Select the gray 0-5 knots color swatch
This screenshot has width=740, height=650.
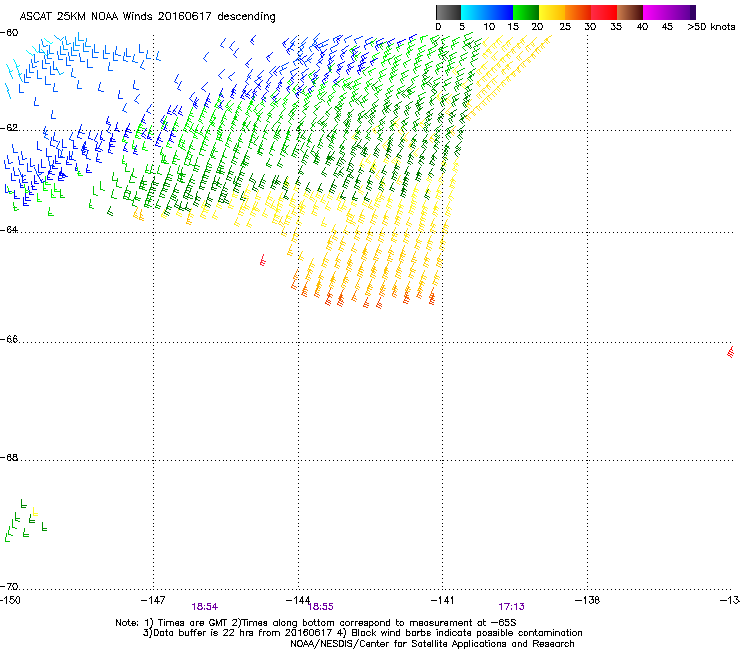(x=448, y=12)
